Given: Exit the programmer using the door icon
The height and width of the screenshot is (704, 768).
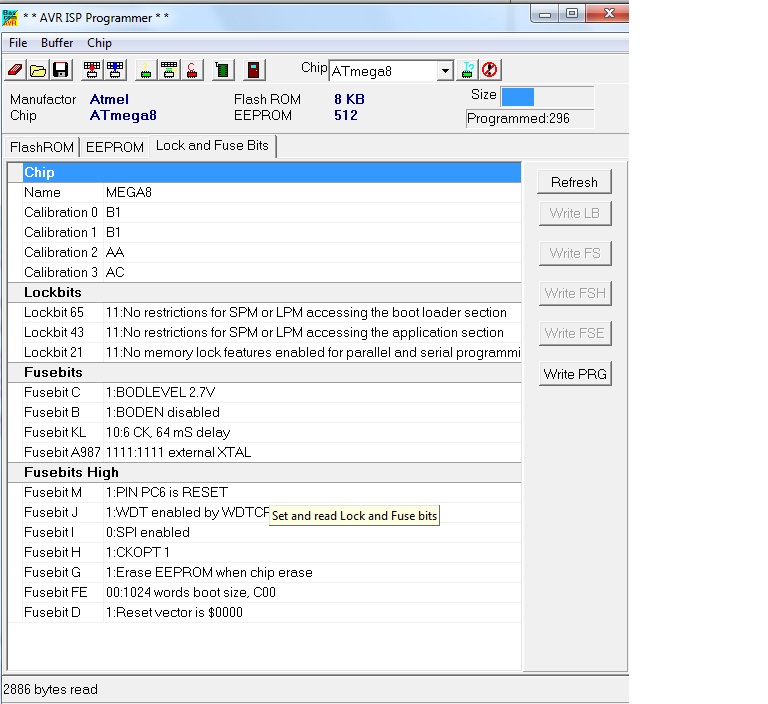Looking at the screenshot, I should 254,70.
